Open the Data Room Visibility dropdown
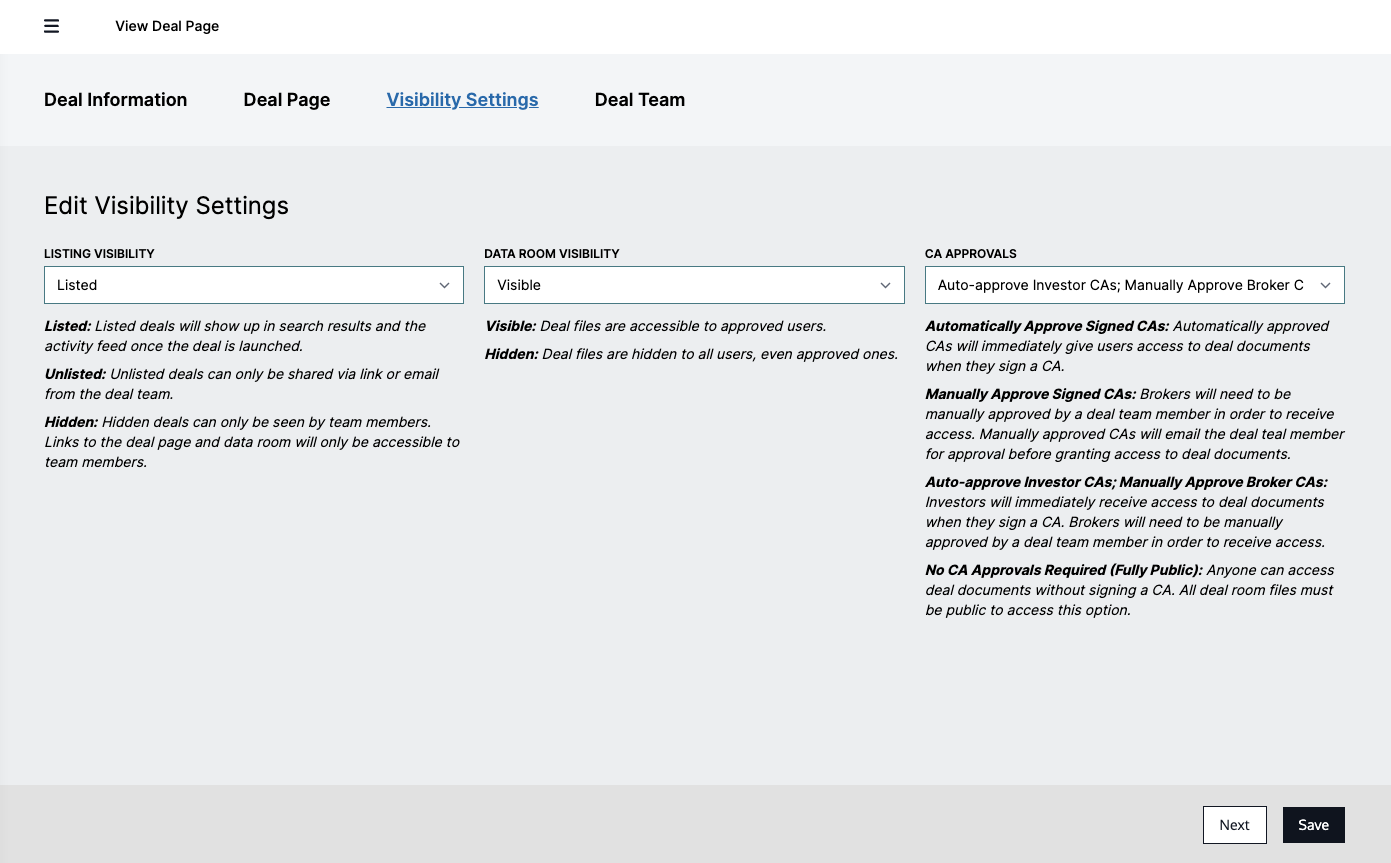 [x=694, y=285]
